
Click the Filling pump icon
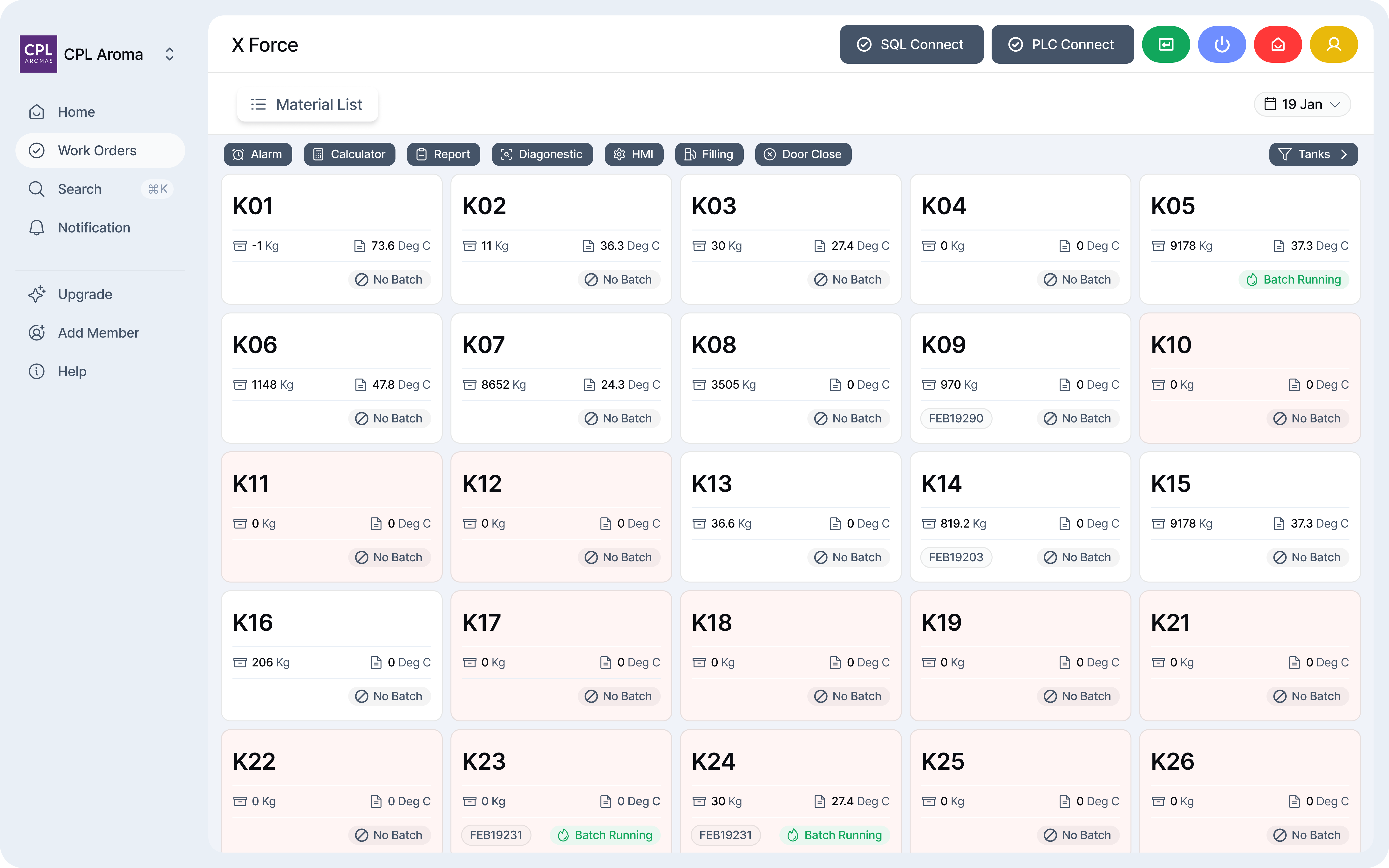689,154
